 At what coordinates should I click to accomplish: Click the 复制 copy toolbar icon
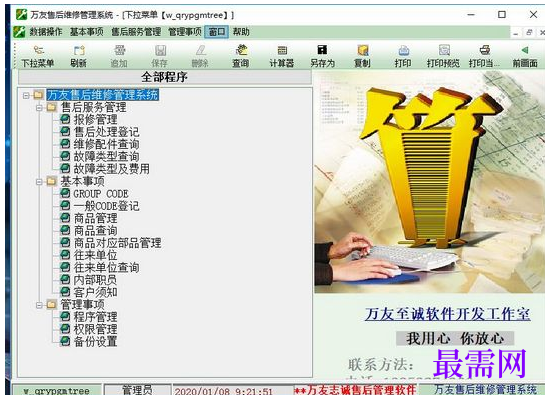pos(362,56)
